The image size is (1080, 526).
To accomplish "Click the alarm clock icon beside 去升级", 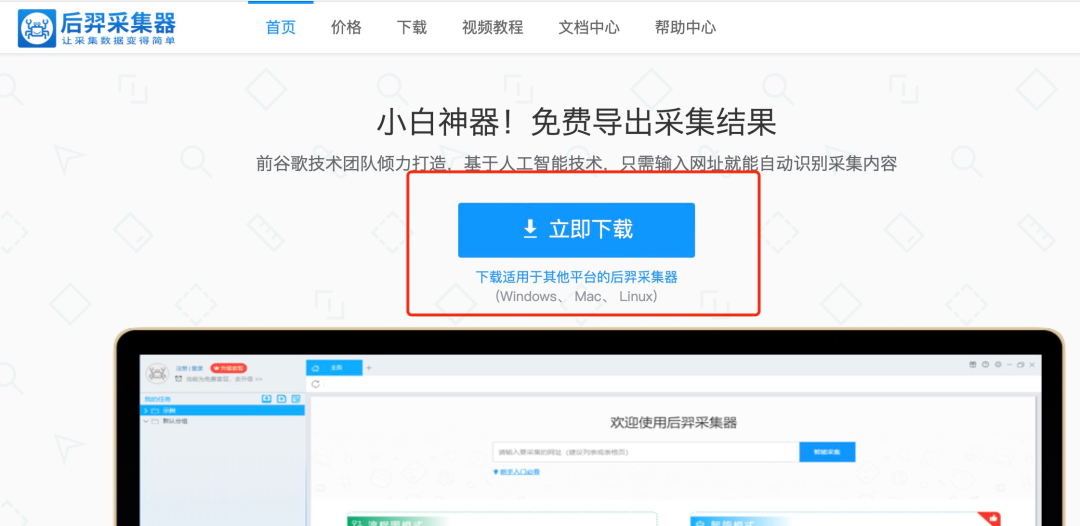I will [x=178, y=379].
